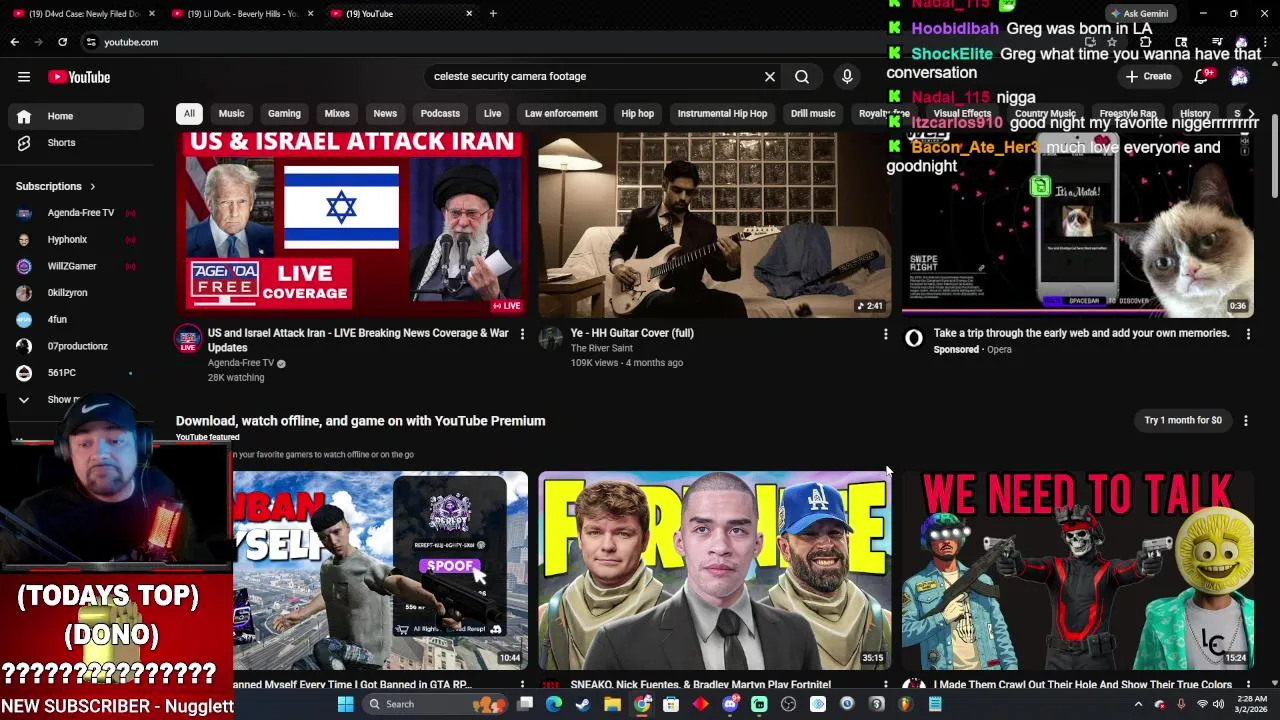
Task: Open options for Ye - HH Guitar Cover video
Action: [x=885, y=334]
